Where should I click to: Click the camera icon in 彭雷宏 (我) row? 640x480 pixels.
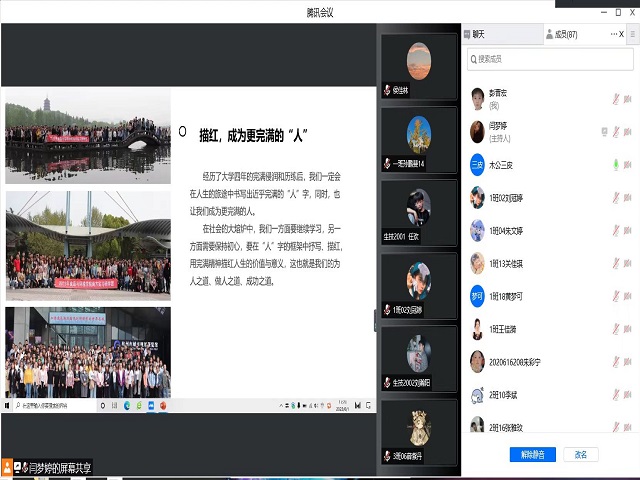click(628, 99)
